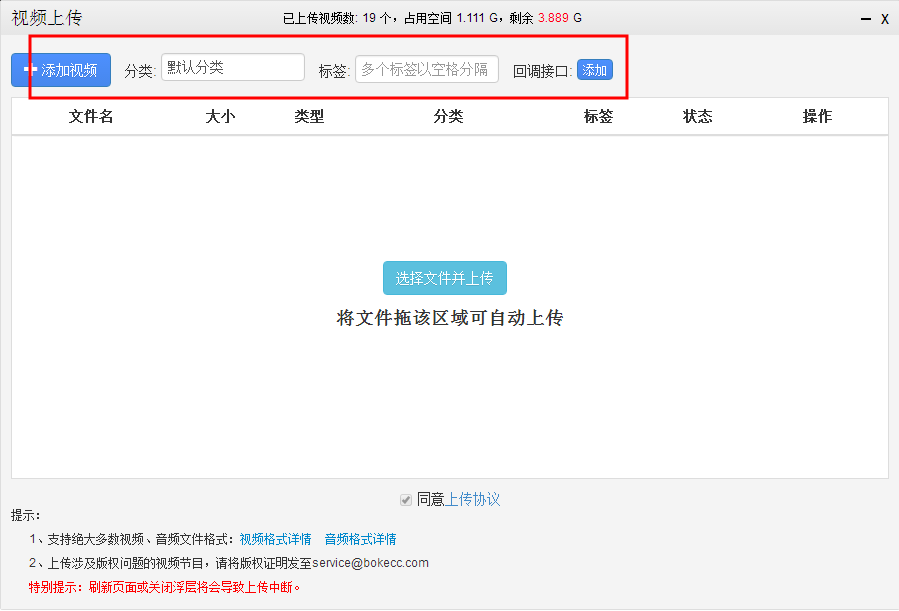Click the 分类 column header in table
The image size is (899, 611).
coord(448,116)
